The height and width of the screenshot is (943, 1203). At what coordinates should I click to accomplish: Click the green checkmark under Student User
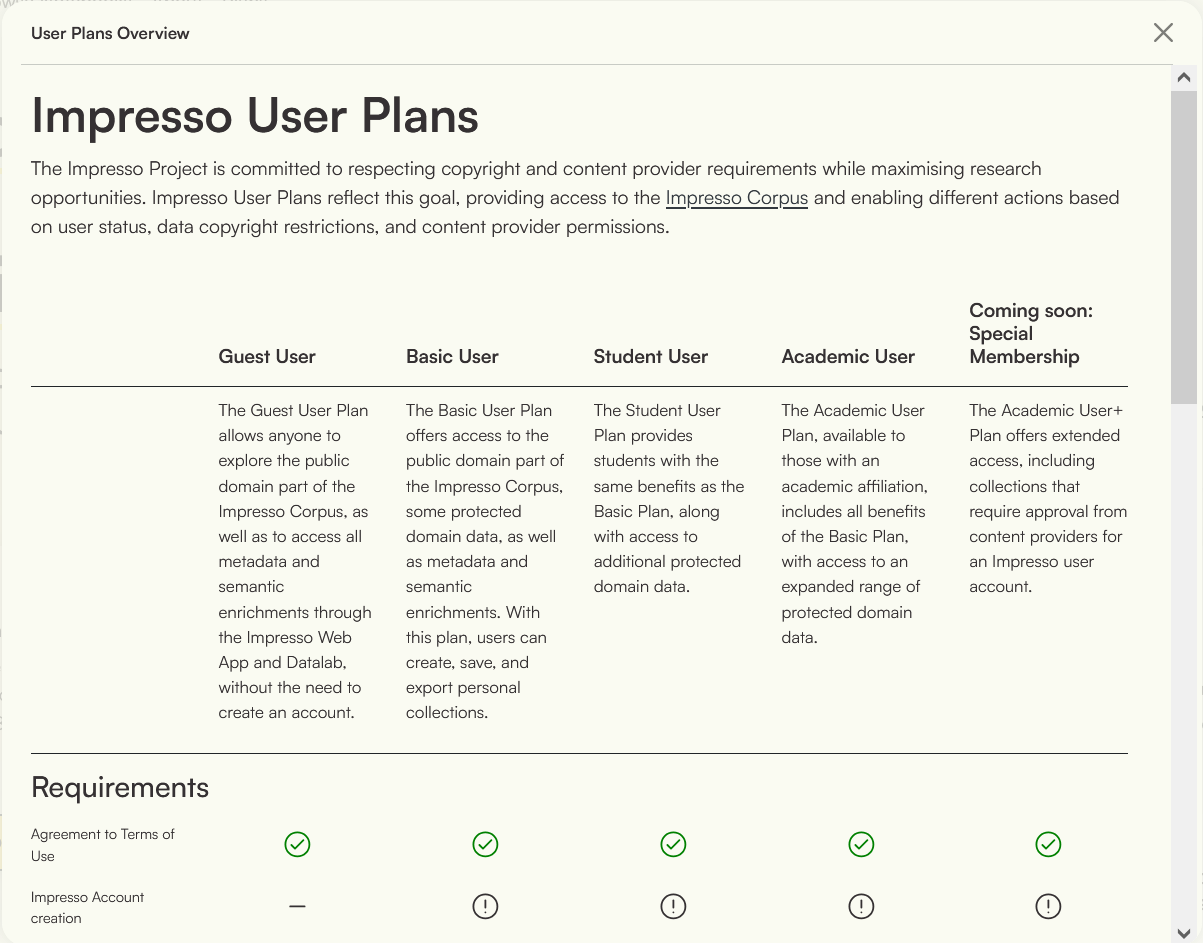point(673,844)
